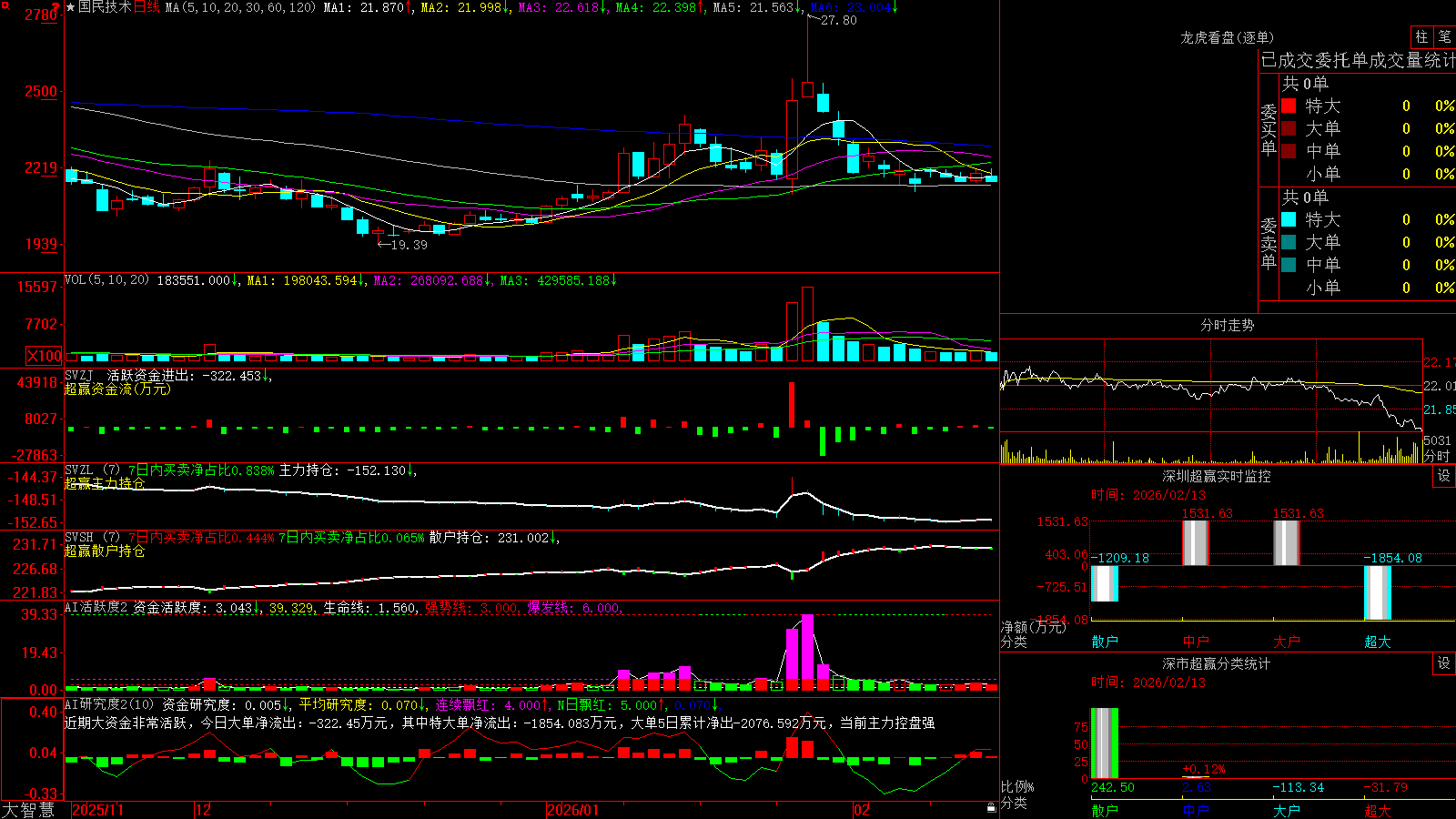Click the 分时 label beside the intraday chart
Viewport: 1456px width, 819px height.
[x=1437, y=456]
